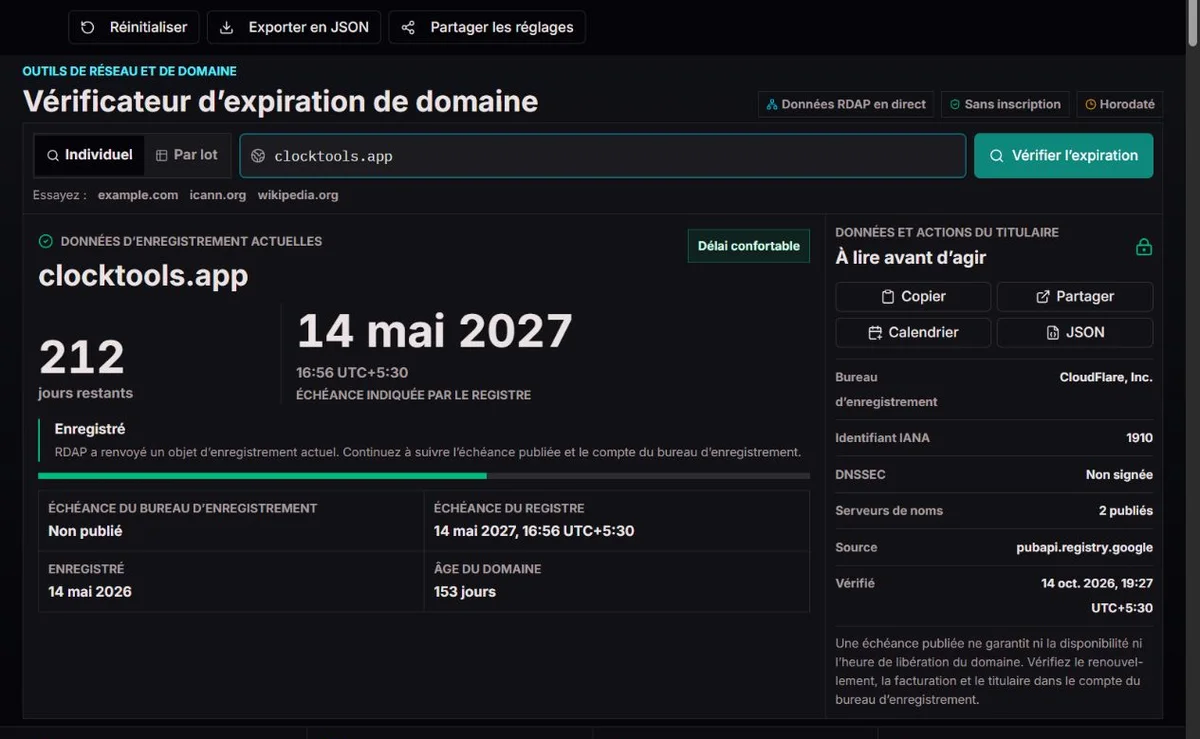Screen dimensions: 1200x739
Task: Click the Enregistré status heading
Action: [x=90, y=429]
